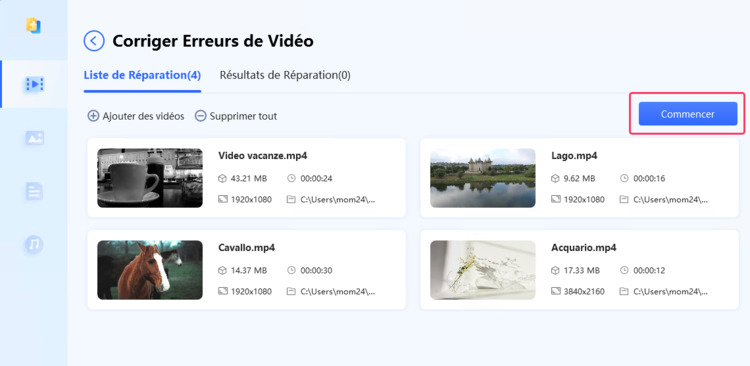
Task: Click the app logo in the sidebar
Action: click(x=33, y=25)
